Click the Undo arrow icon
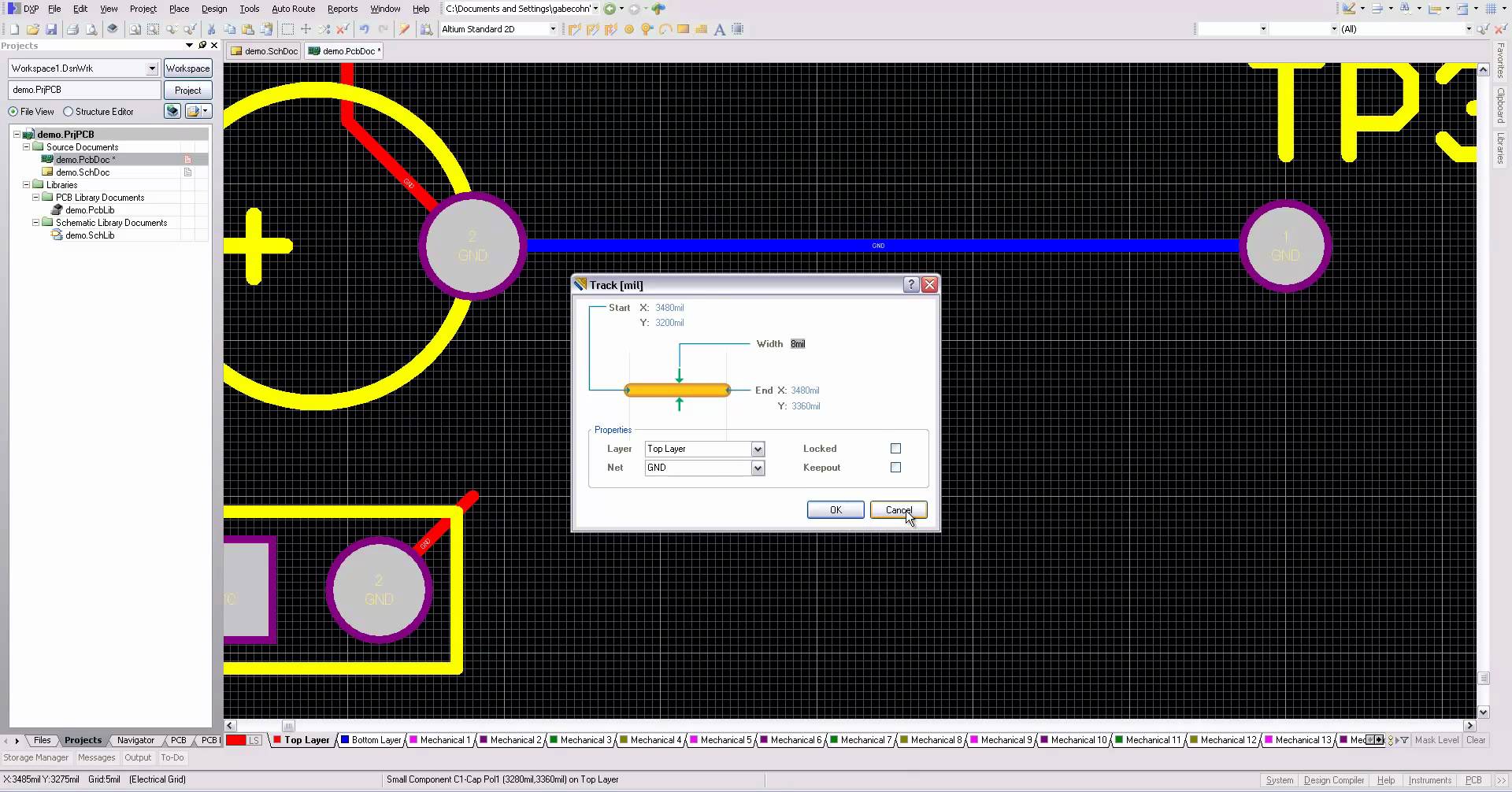Image resolution: width=1512 pixels, height=792 pixels. (x=364, y=29)
